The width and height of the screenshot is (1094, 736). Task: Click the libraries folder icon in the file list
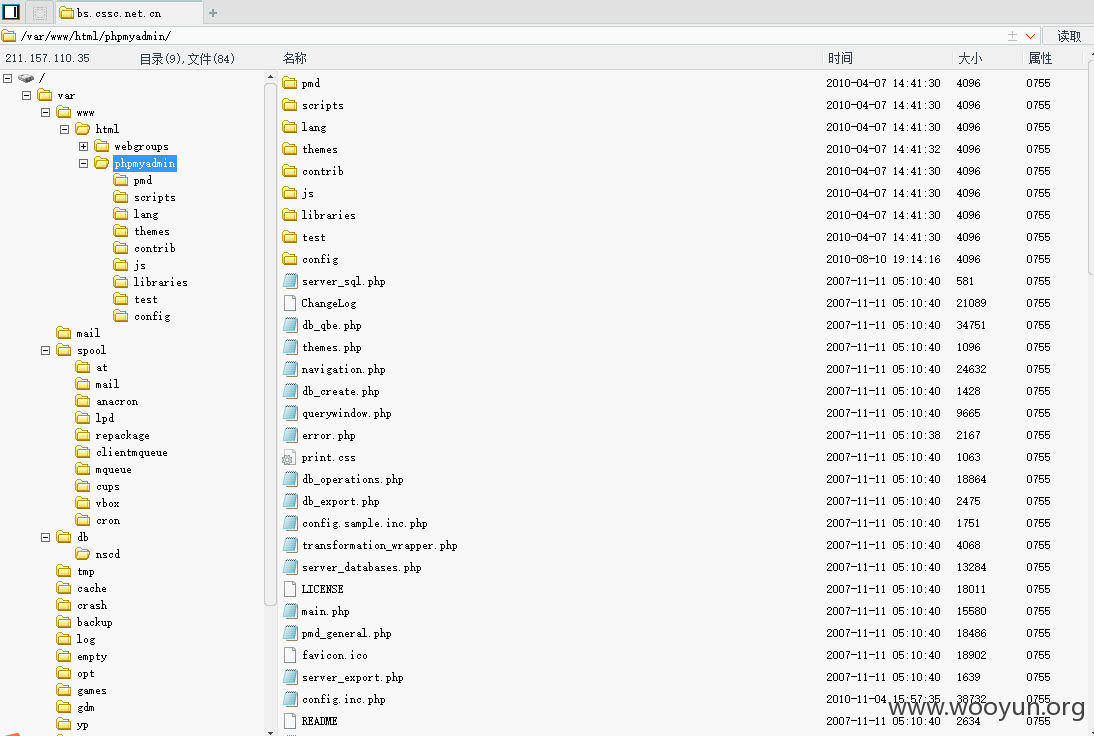click(290, 215)
